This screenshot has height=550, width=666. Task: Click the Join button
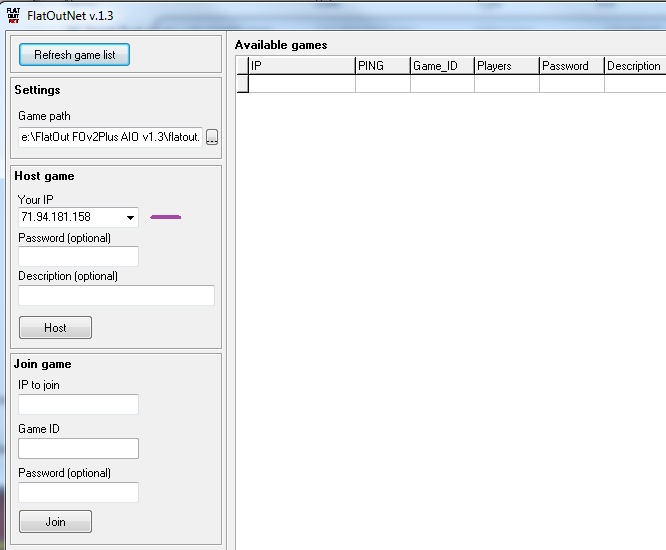coord(55,521)
